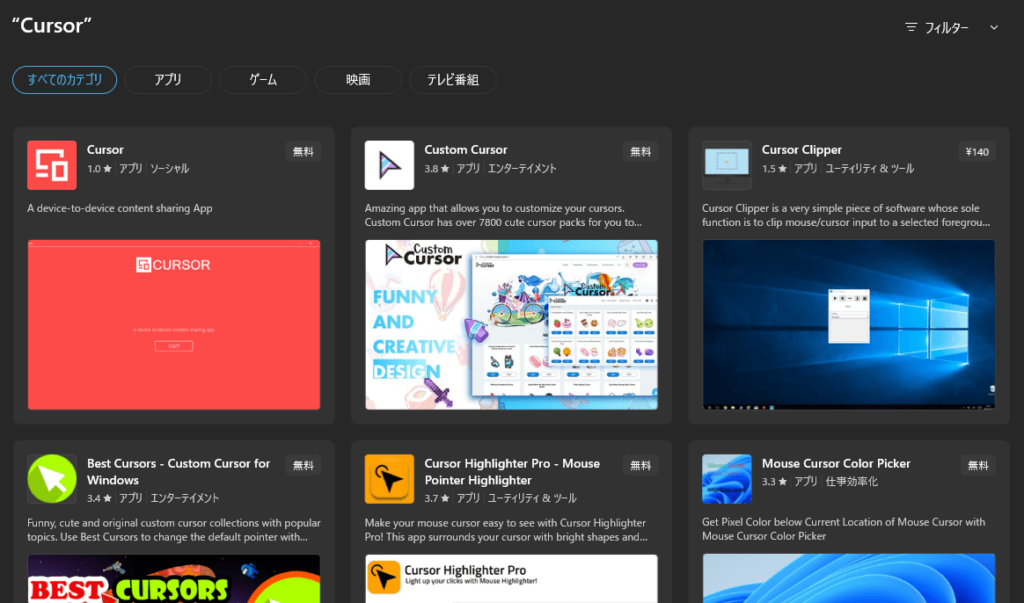Select the すべてのカテゴリ filter tab
The image size is (1024, 603).
click(65, 80)
